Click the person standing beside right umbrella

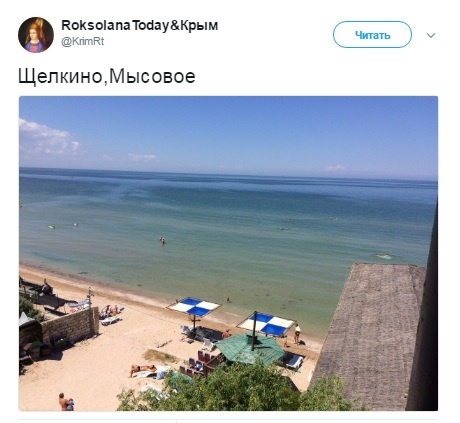(x=297, y=334)
